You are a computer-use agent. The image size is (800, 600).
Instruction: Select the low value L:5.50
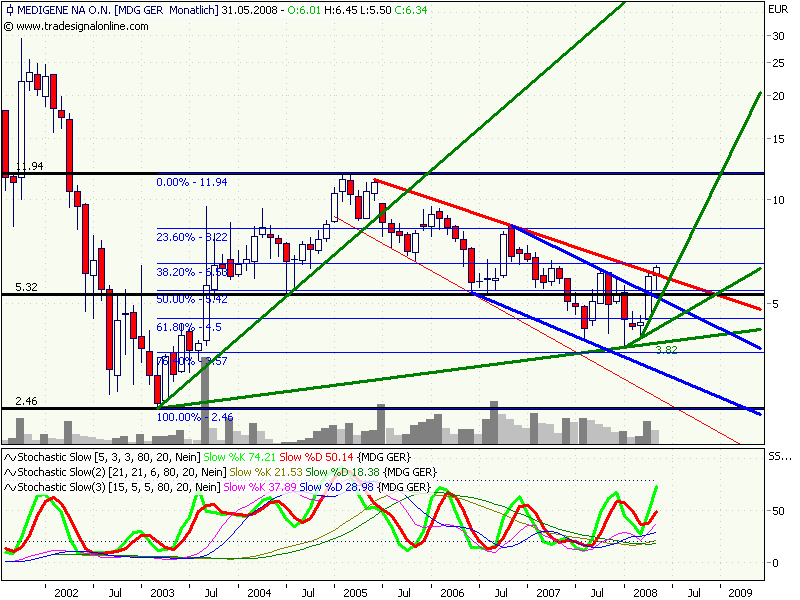click(x=376, y=10)
